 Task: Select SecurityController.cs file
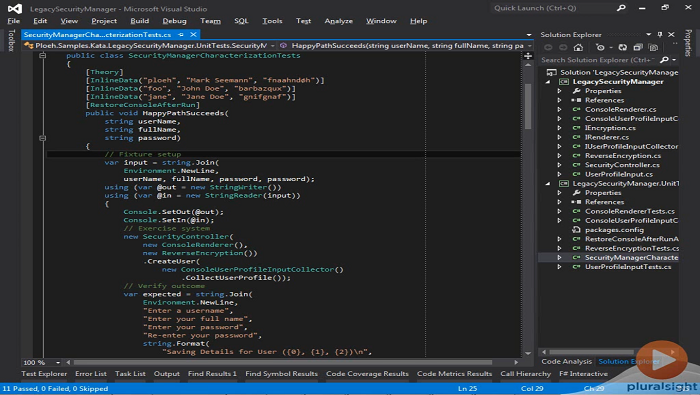tap(622, 165)
